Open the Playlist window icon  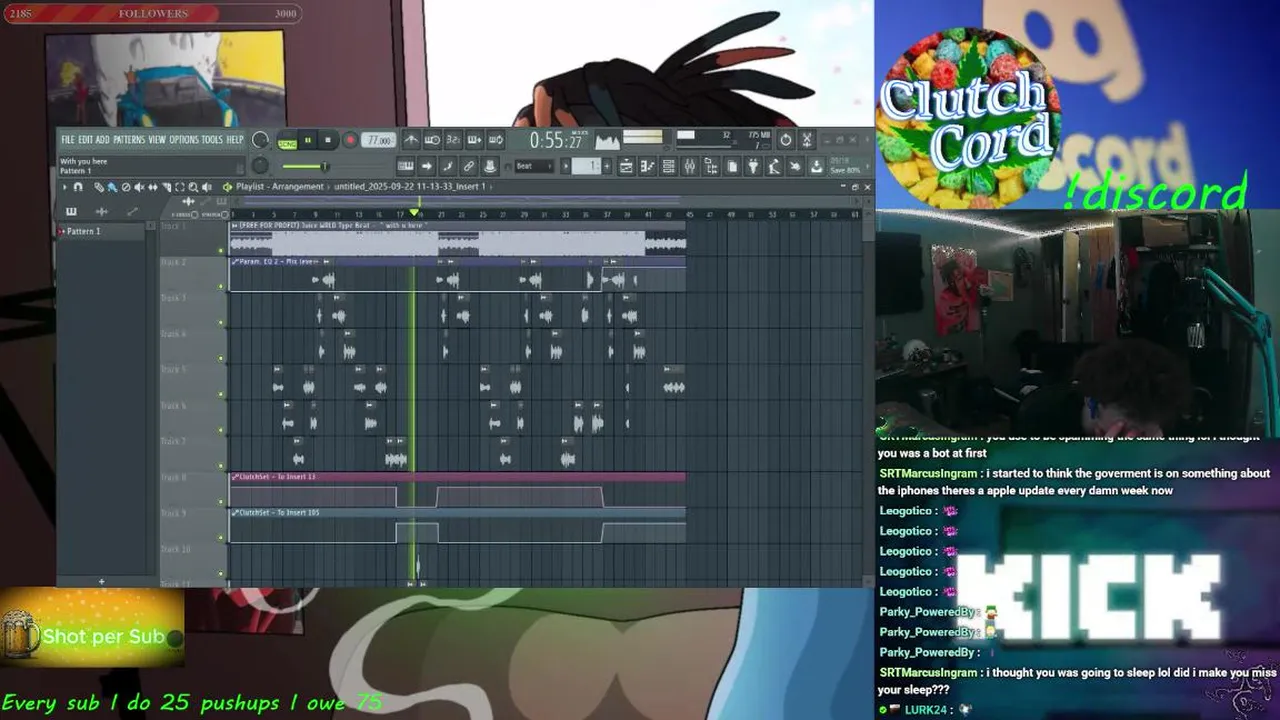[x=626, y=166]
